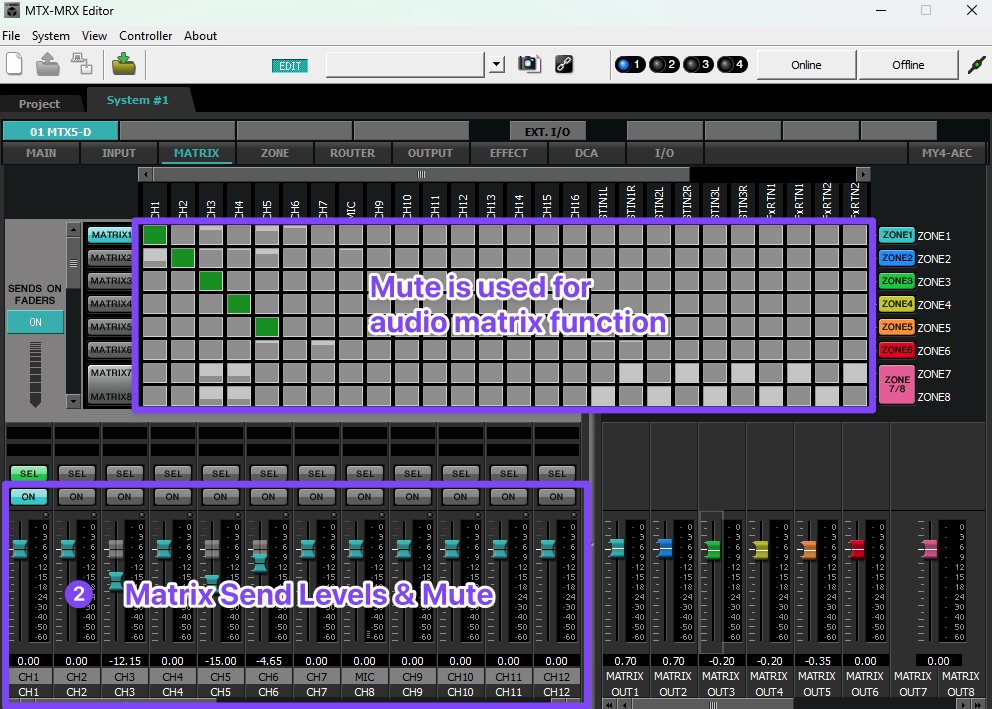Toggle the CH6 ON mute button

[x=268, y=496]
